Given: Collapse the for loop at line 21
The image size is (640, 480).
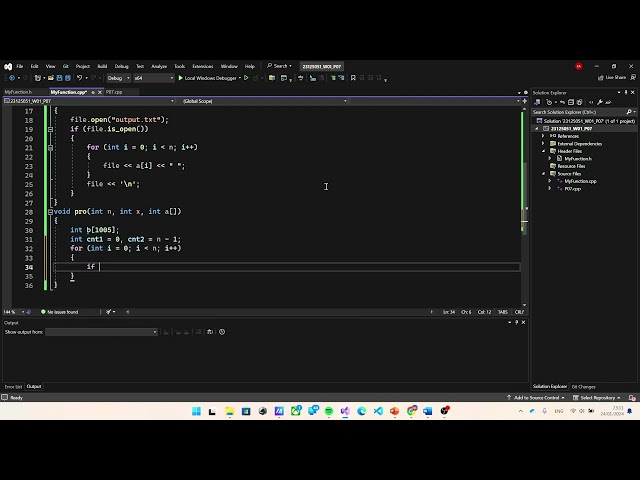Looking at the screenshot, I should 51,147.
